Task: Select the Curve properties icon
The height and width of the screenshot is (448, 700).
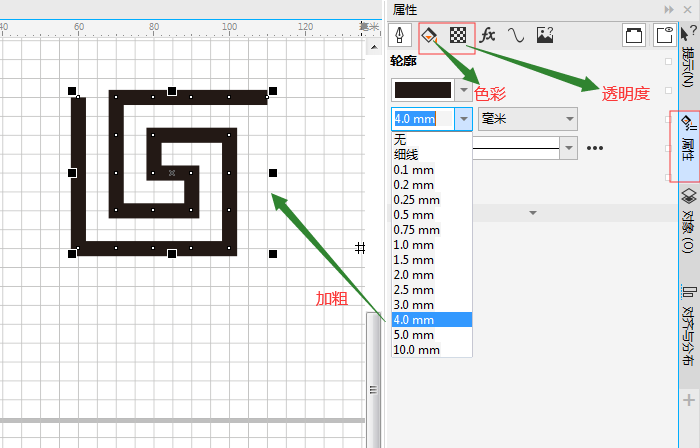Action: (516, 35)
